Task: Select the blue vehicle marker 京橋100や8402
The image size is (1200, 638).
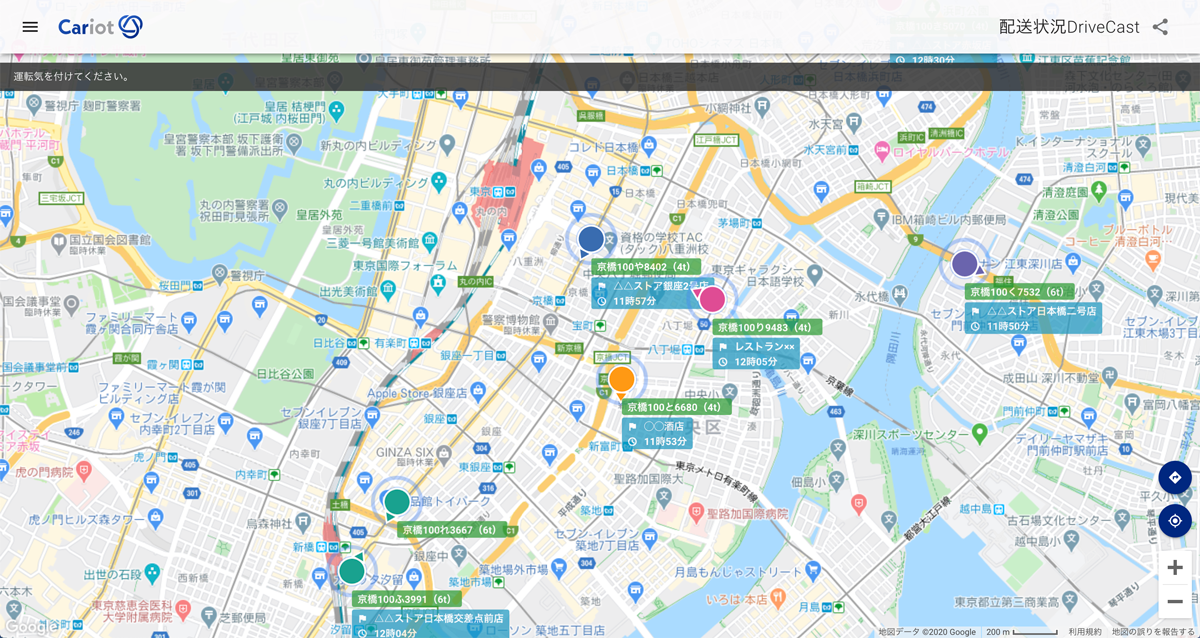Action: point(591,239)
